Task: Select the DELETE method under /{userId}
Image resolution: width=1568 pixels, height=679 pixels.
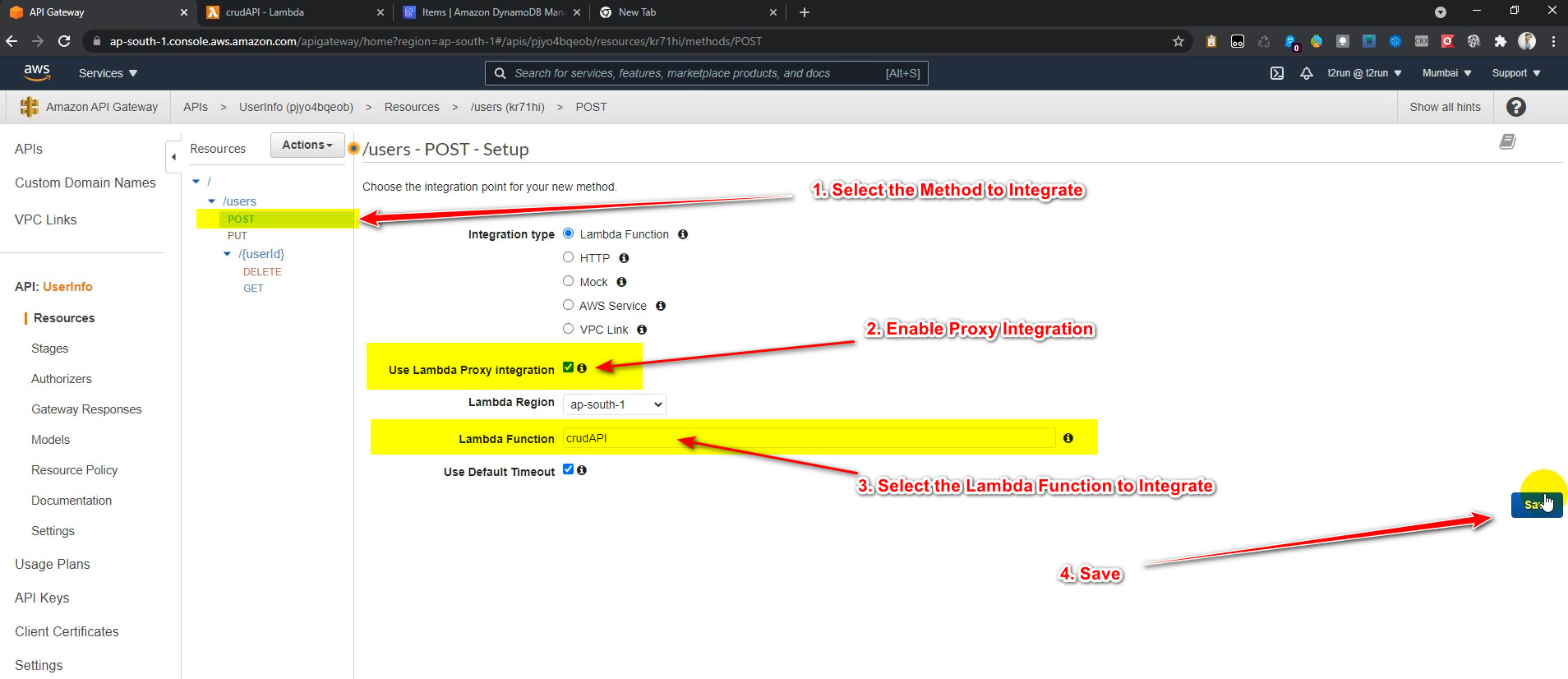Action: pyautogui.click(x=262, y=272)
